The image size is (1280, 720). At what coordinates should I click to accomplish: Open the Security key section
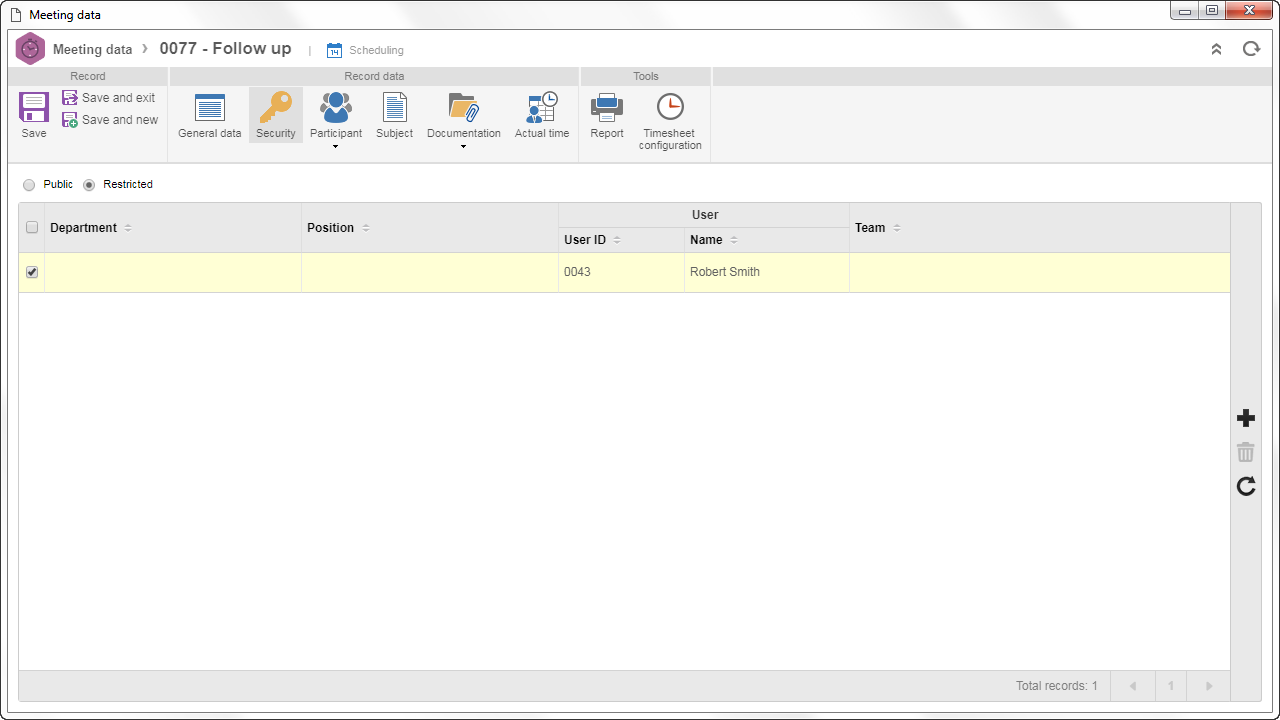(276, 115)
